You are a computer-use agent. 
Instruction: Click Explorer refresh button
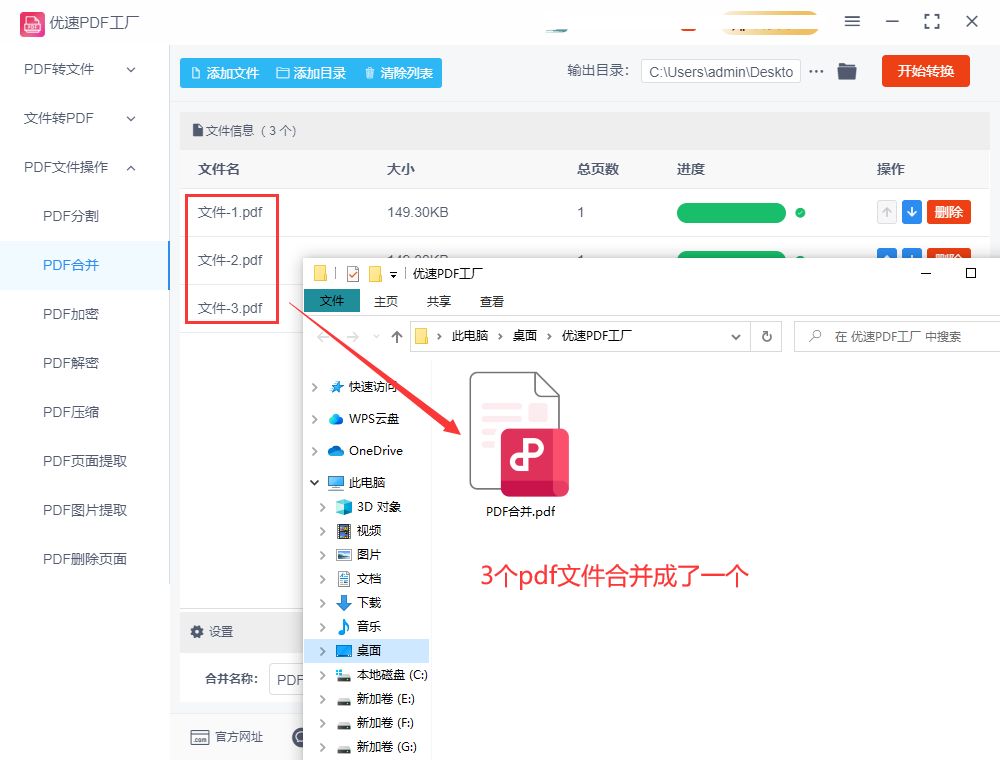coord(767,337)
